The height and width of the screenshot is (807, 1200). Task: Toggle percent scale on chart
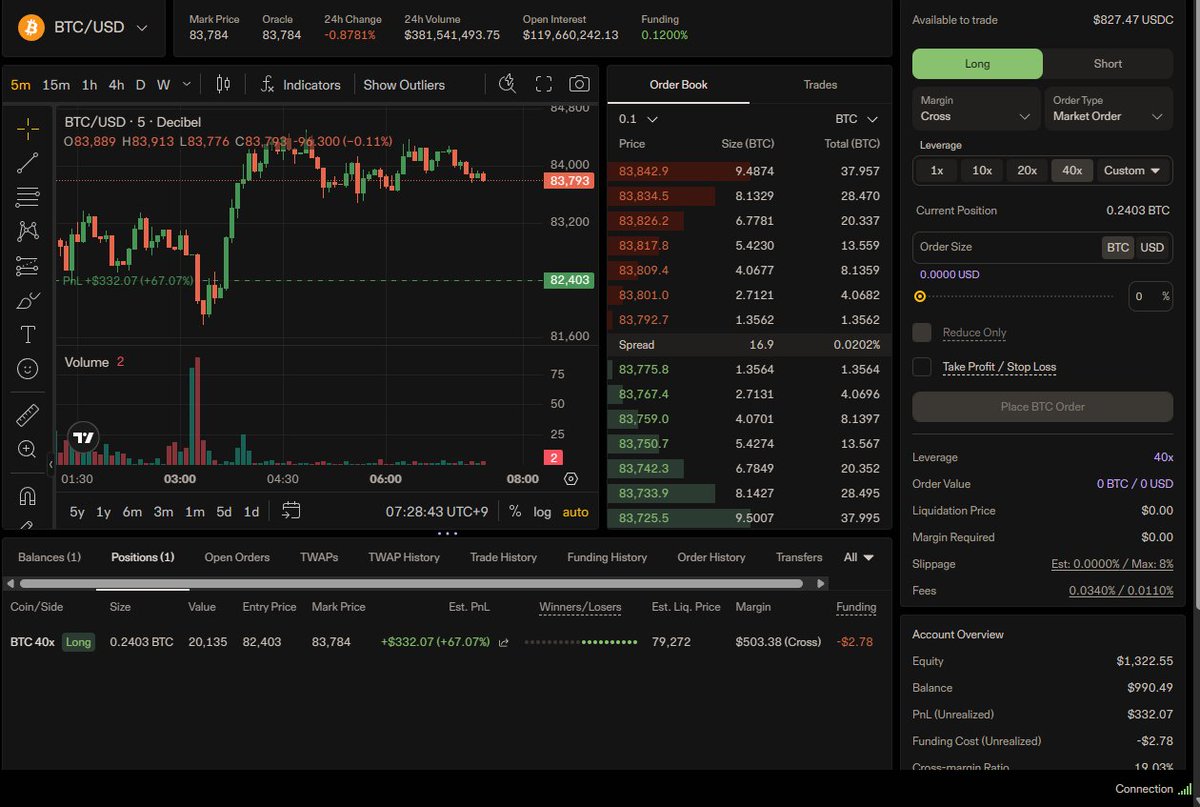click(x=515, y=511)
